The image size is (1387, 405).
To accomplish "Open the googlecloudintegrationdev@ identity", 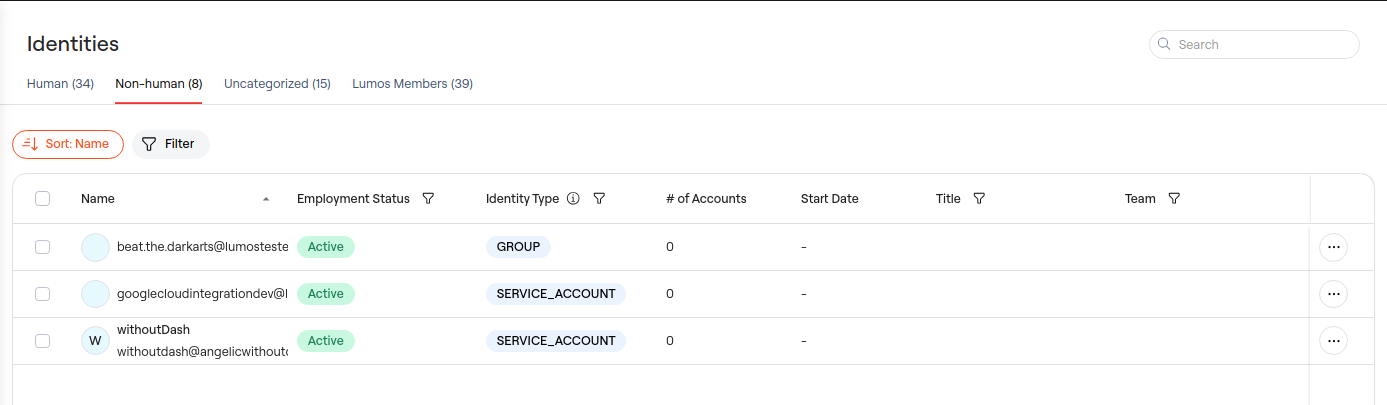I will point(202,294).
